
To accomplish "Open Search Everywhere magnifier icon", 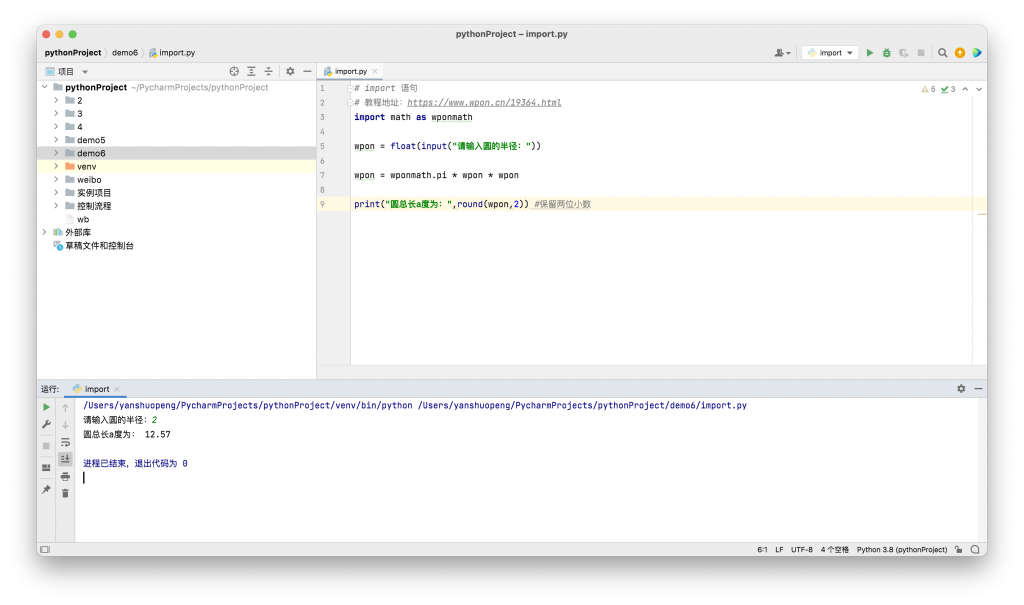I will coord(942,53).
